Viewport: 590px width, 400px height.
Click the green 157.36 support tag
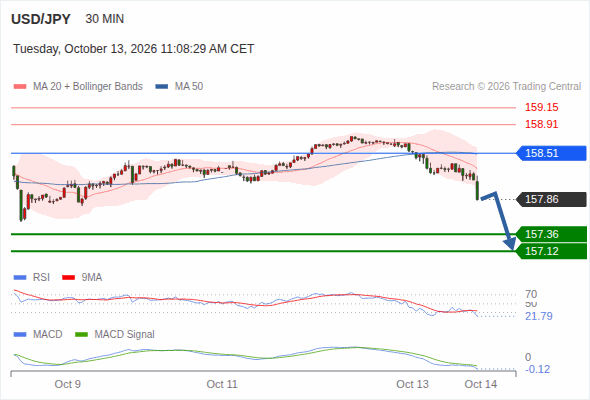point(552,234)
